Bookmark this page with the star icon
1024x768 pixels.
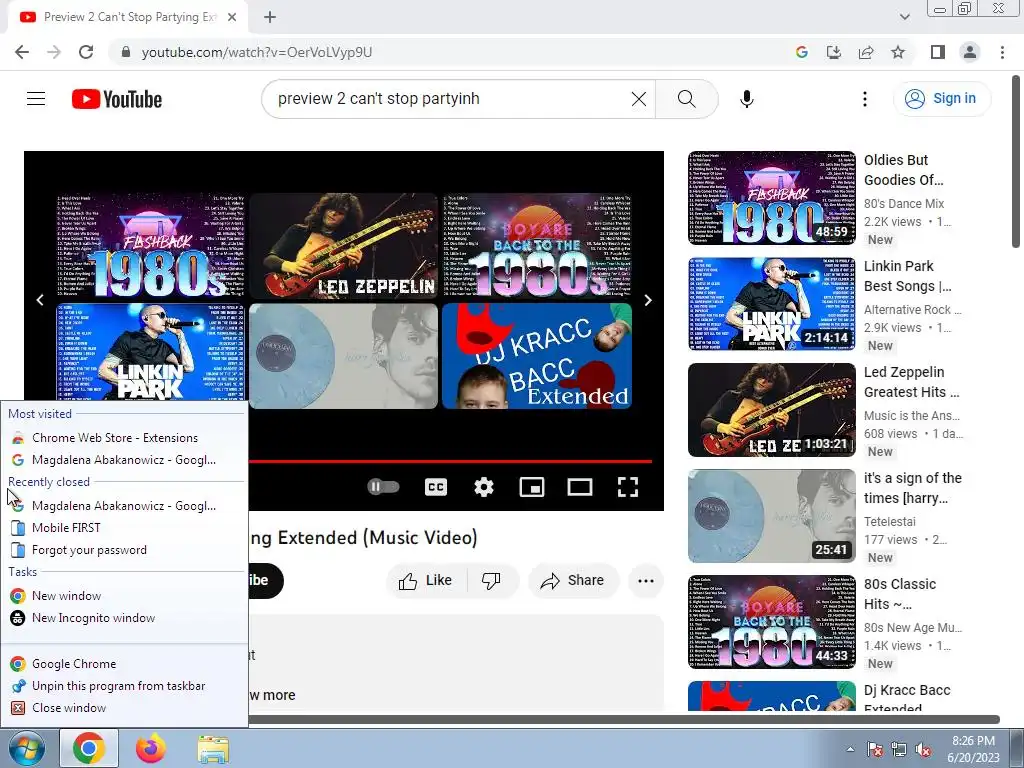pyautogui.click(x=898, y=52)
